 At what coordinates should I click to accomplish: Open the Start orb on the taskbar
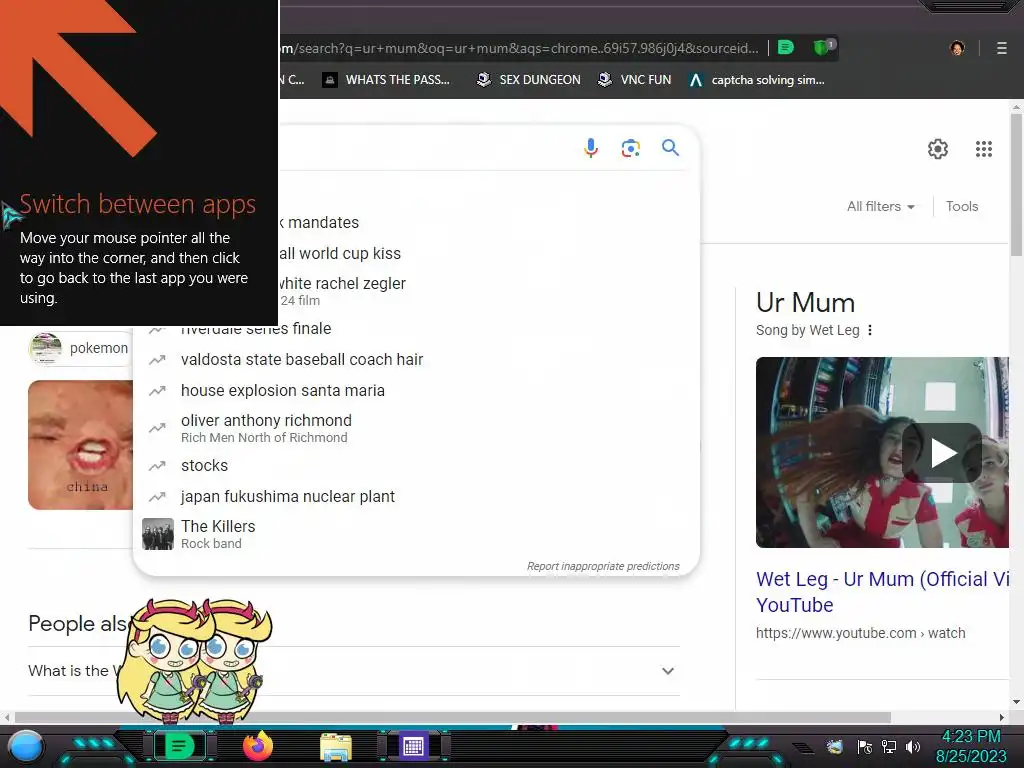26,746
